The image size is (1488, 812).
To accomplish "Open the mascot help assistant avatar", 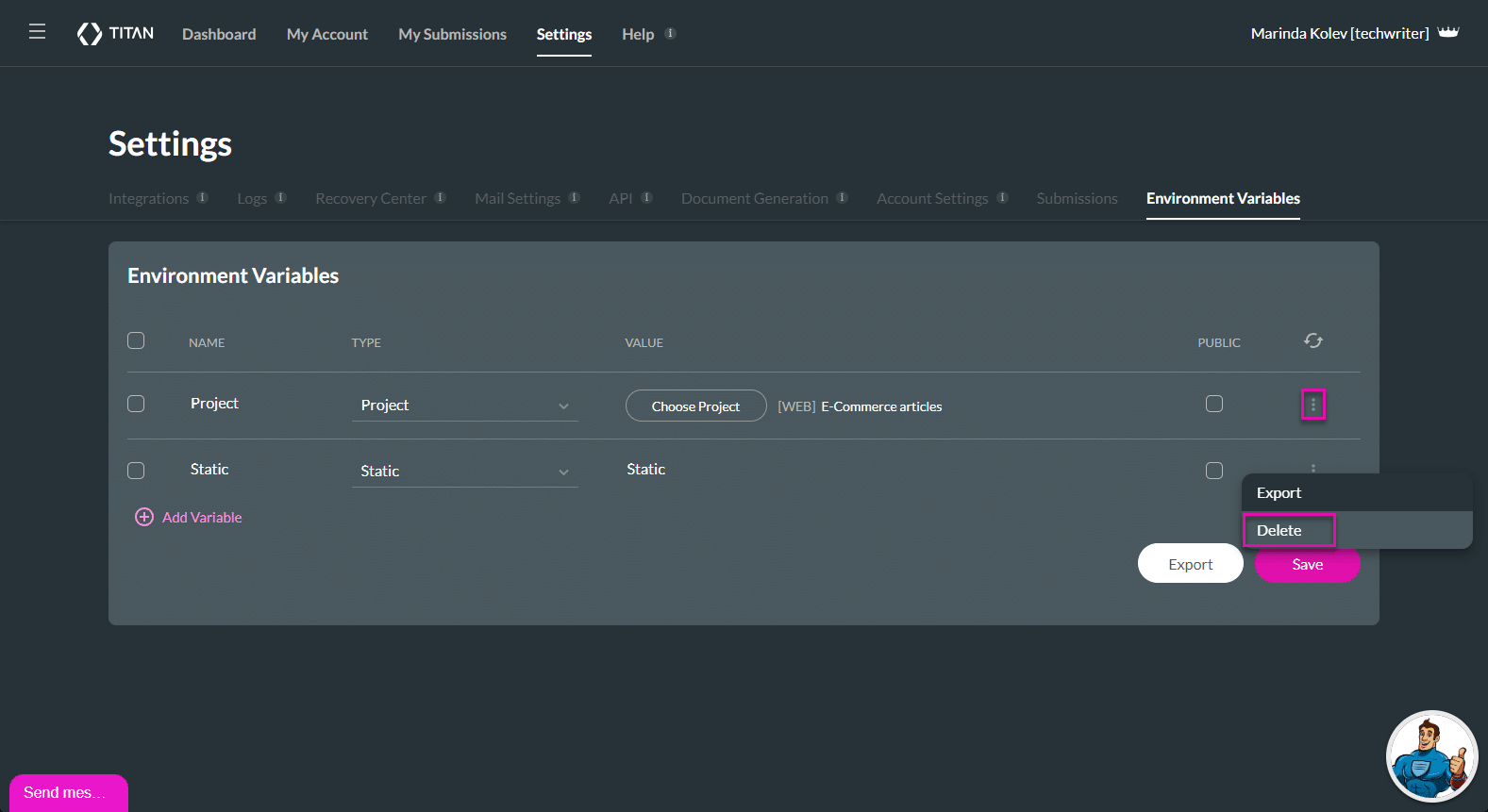I will pyautogui.click(x=1430, y=756).
